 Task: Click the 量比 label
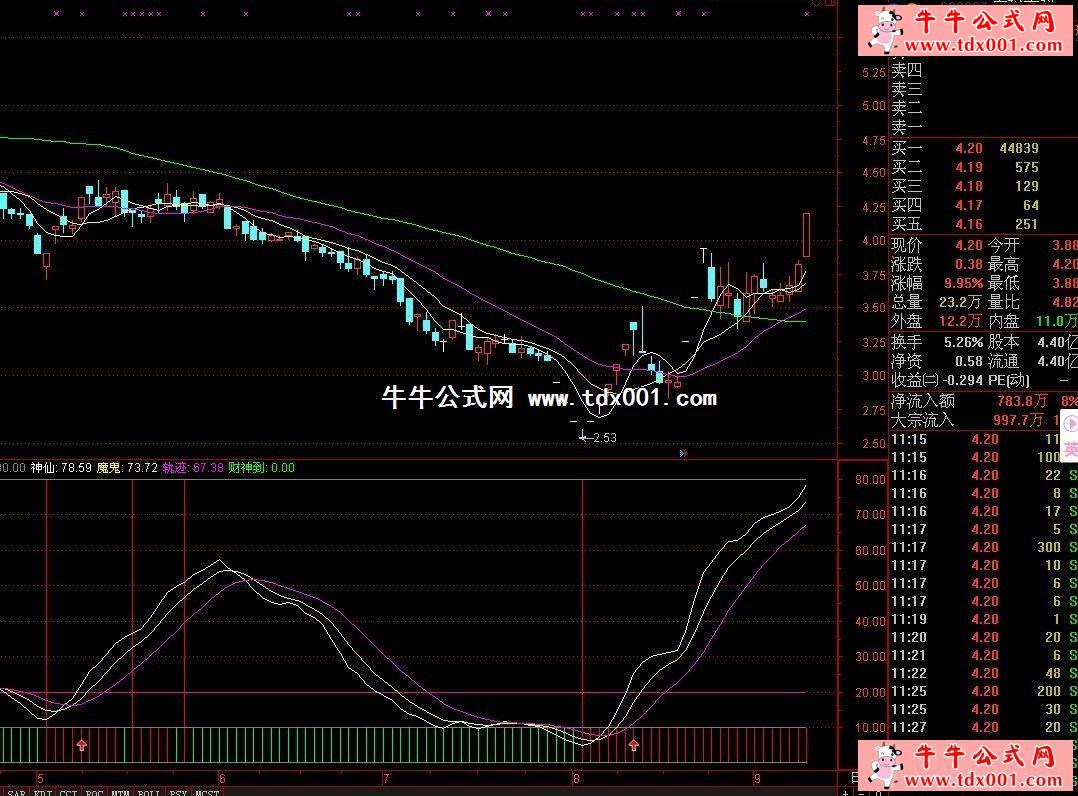click(x=1004, y=302)
